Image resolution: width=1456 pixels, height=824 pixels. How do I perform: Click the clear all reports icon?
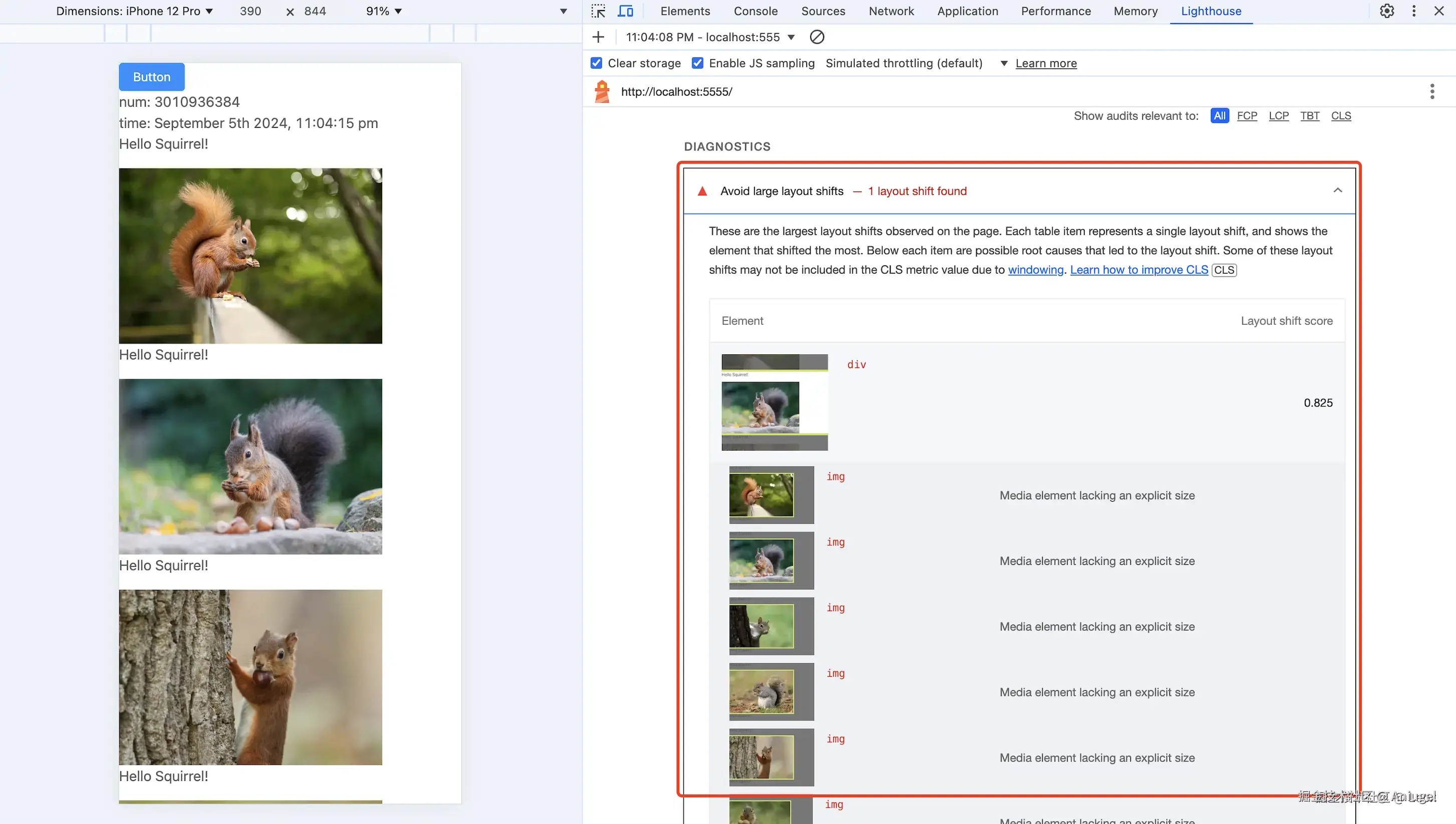tap(817, 38)
